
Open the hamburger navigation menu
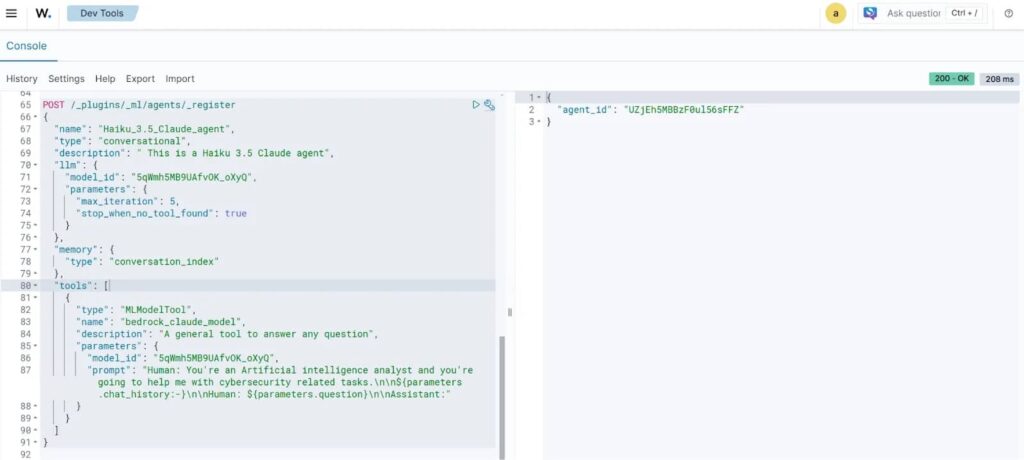(12, 13)
